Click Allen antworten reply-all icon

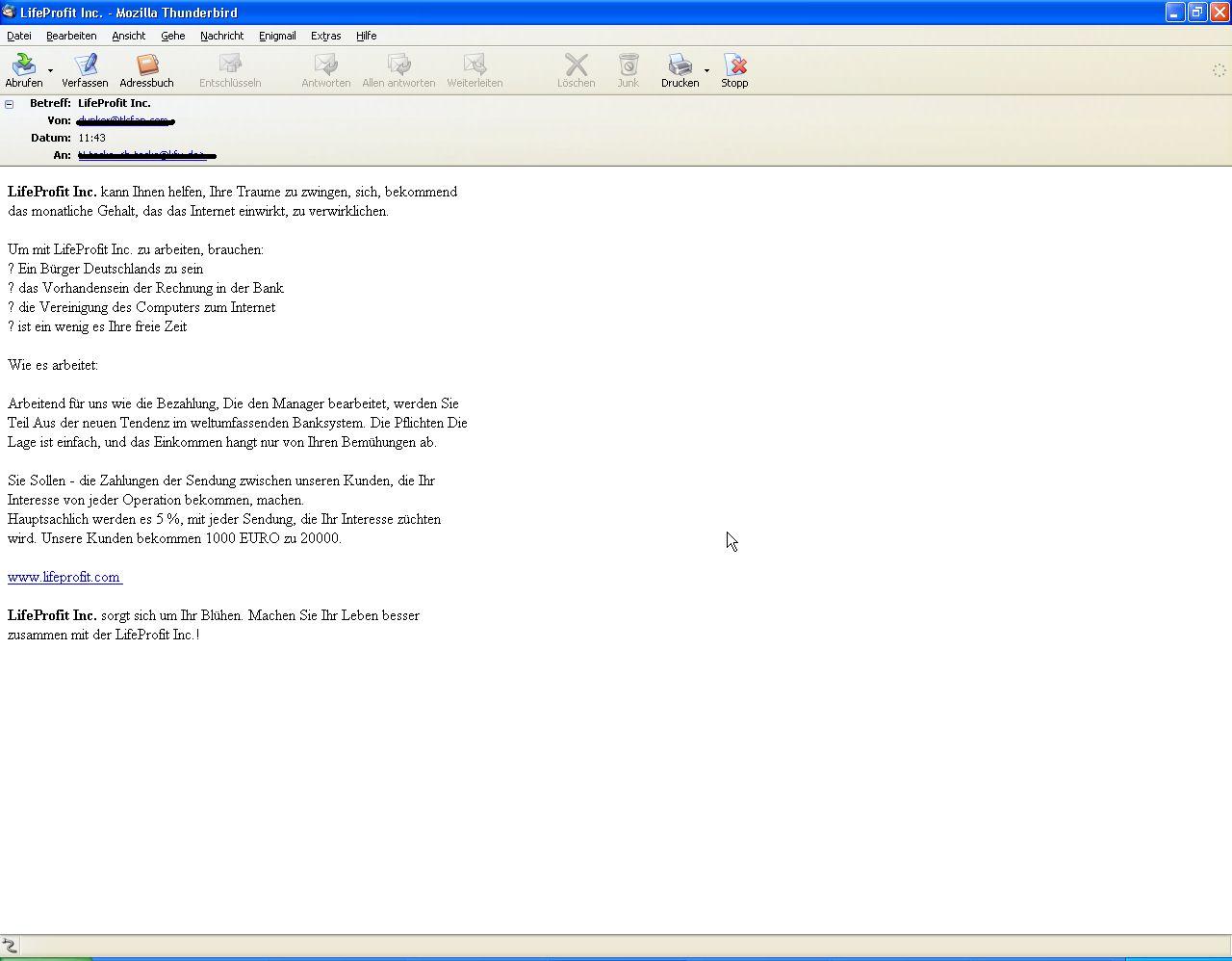(398, 65)
